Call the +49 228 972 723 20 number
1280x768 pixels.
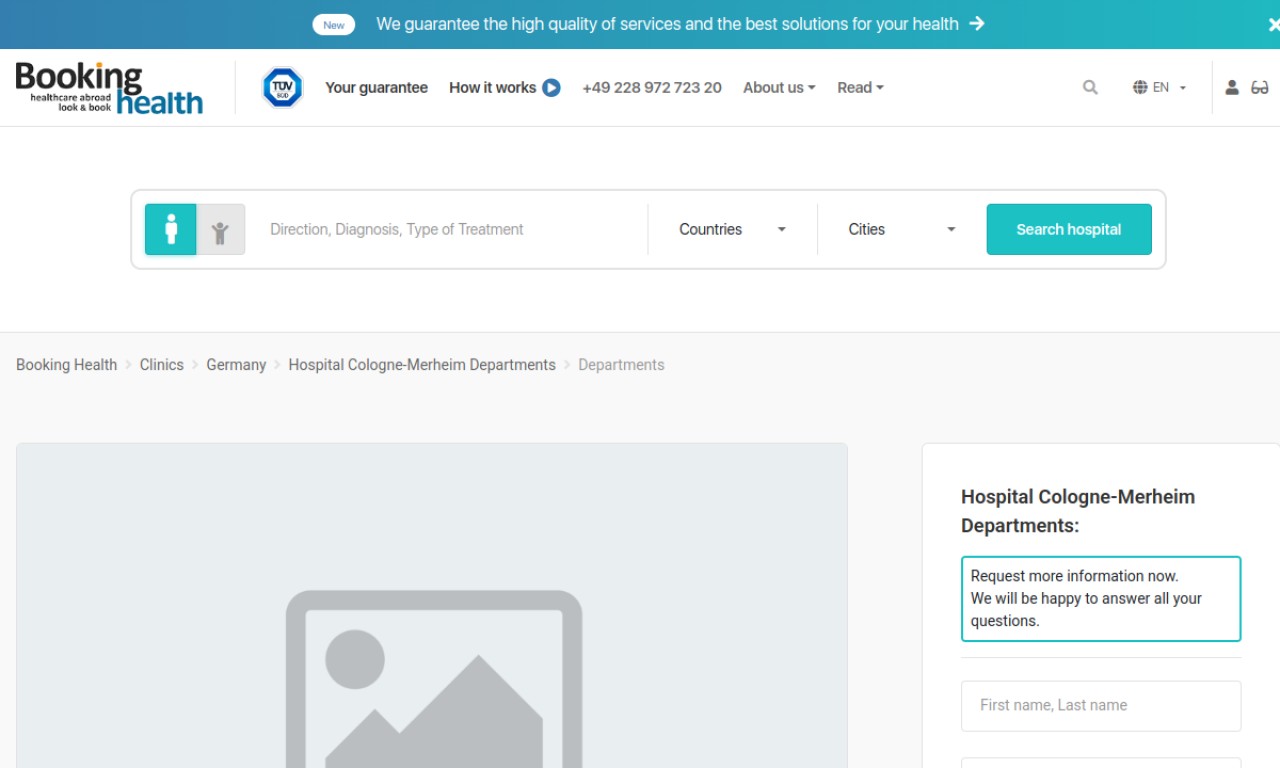[652, 88]
